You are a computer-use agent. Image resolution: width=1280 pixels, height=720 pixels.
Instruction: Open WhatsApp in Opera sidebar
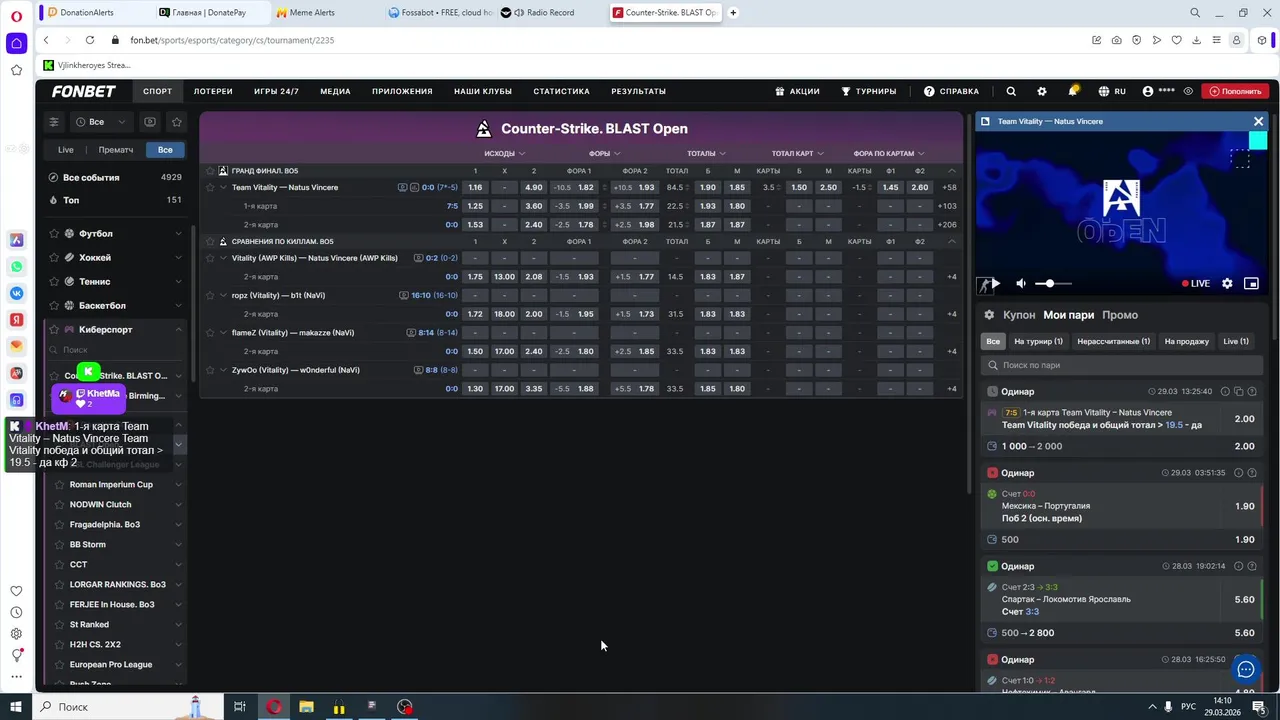tap(16, 267)
